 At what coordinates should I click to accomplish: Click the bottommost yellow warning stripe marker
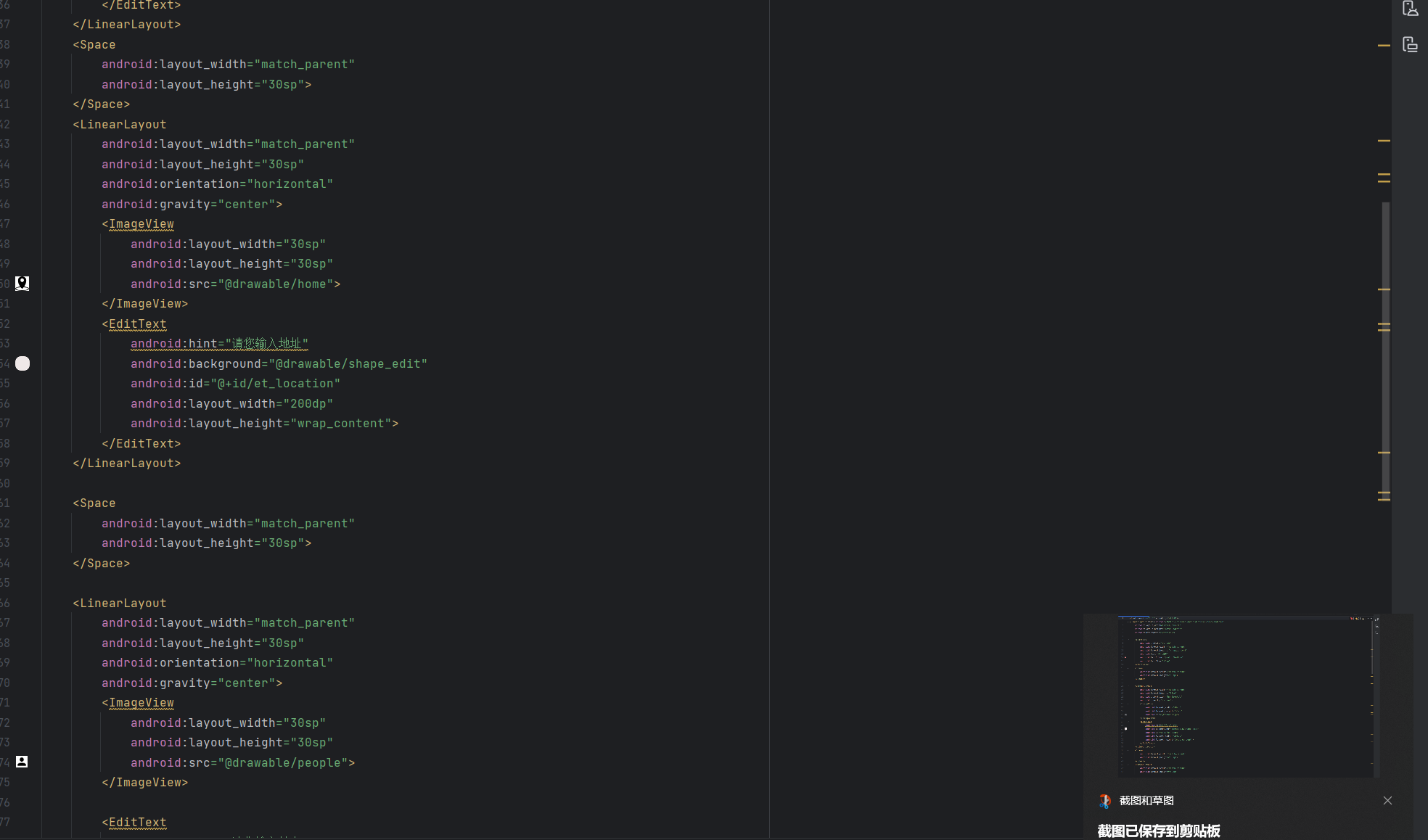(x=1384, y=499)
